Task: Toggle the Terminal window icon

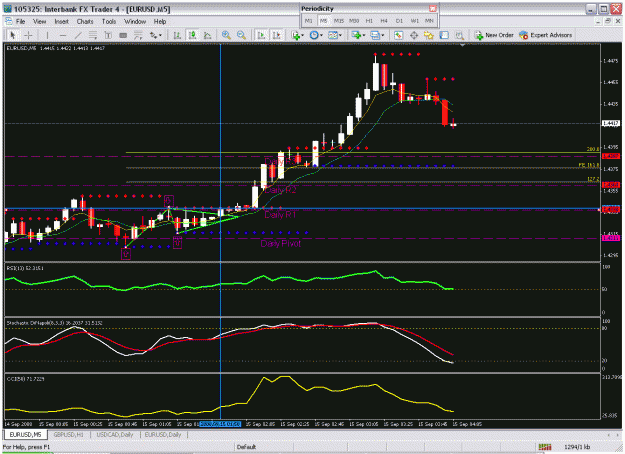Action: click(x=444, y=35)
